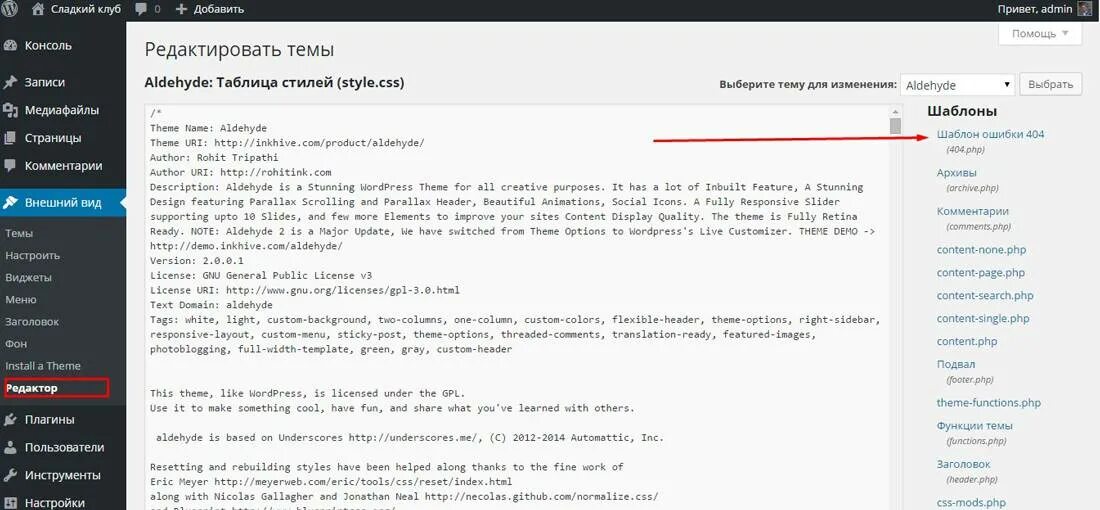Click the WordPress logo icon

[10, 9]
